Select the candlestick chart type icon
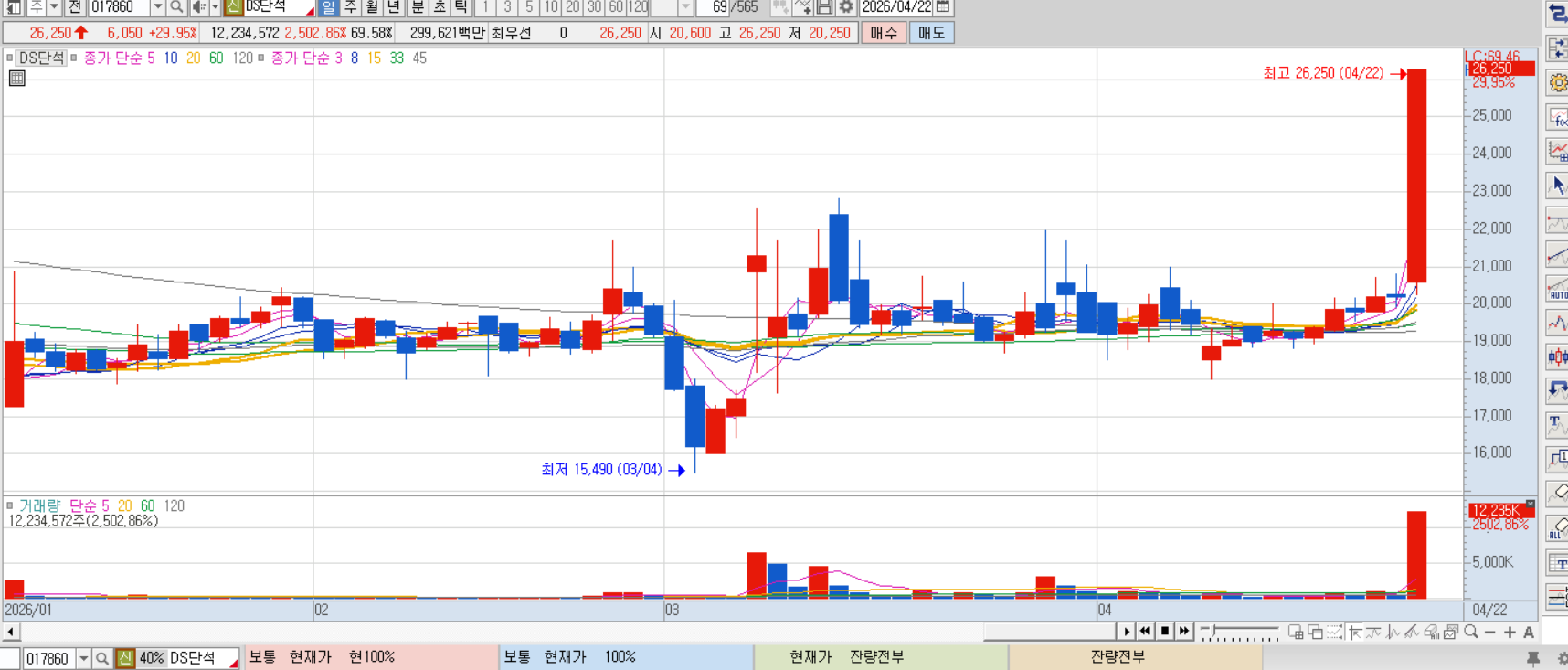 1557,356
